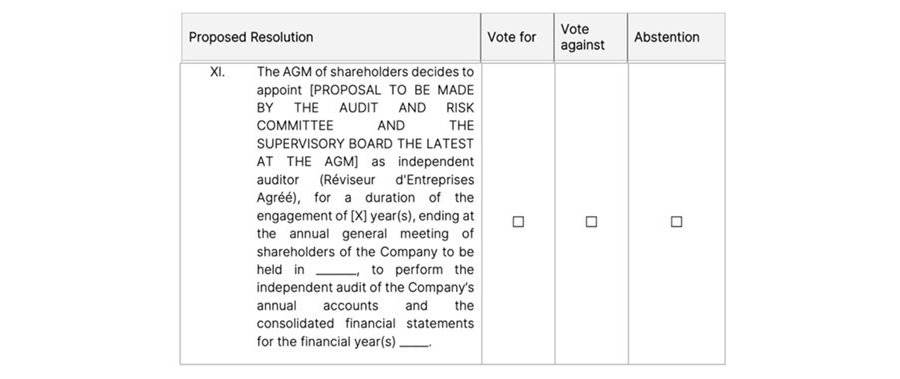Click the 'AGM]' closing placeholder text
Screen dimensions: 900x379
340,162
